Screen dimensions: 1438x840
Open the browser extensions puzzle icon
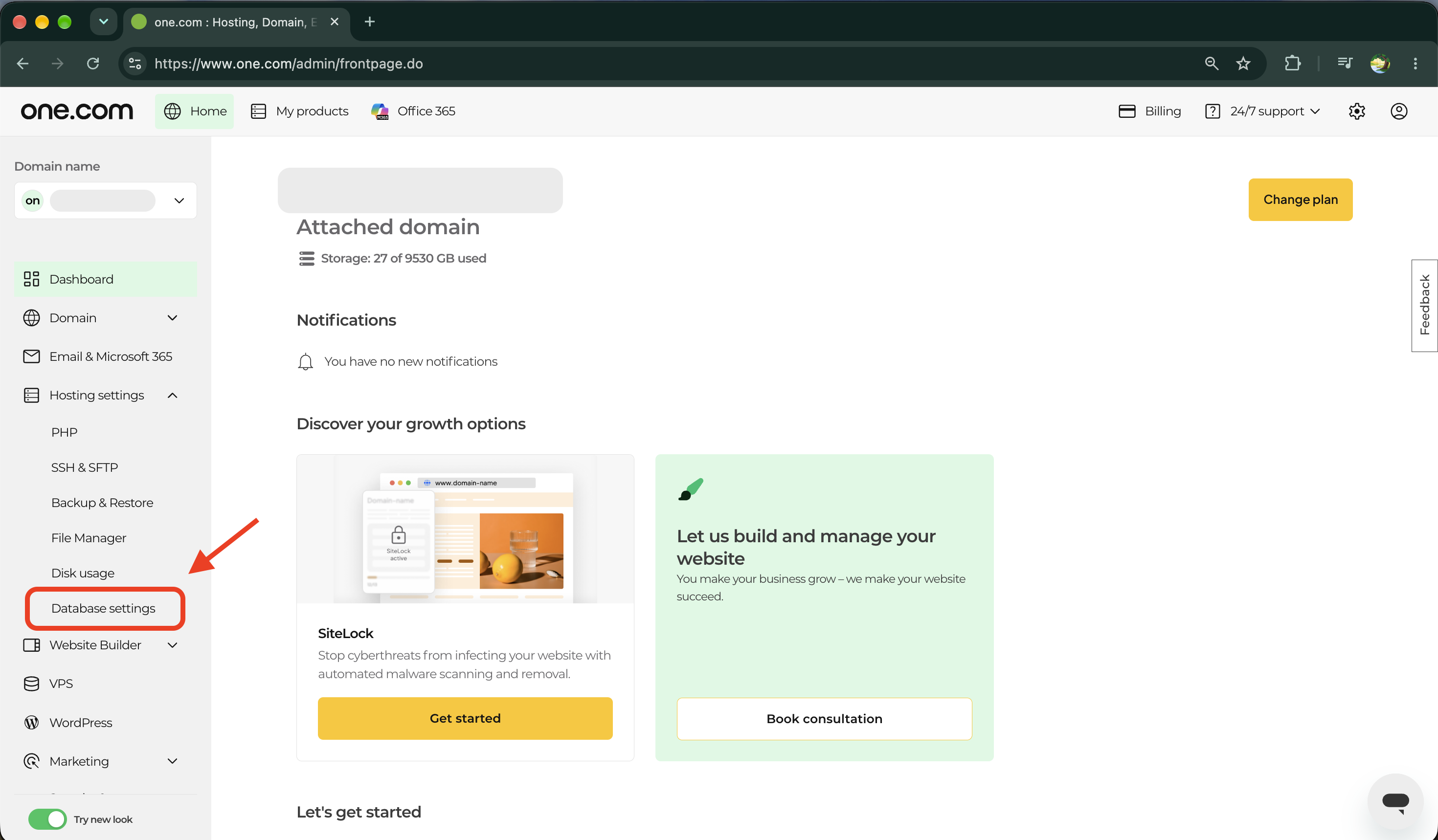click(1292, 63)
